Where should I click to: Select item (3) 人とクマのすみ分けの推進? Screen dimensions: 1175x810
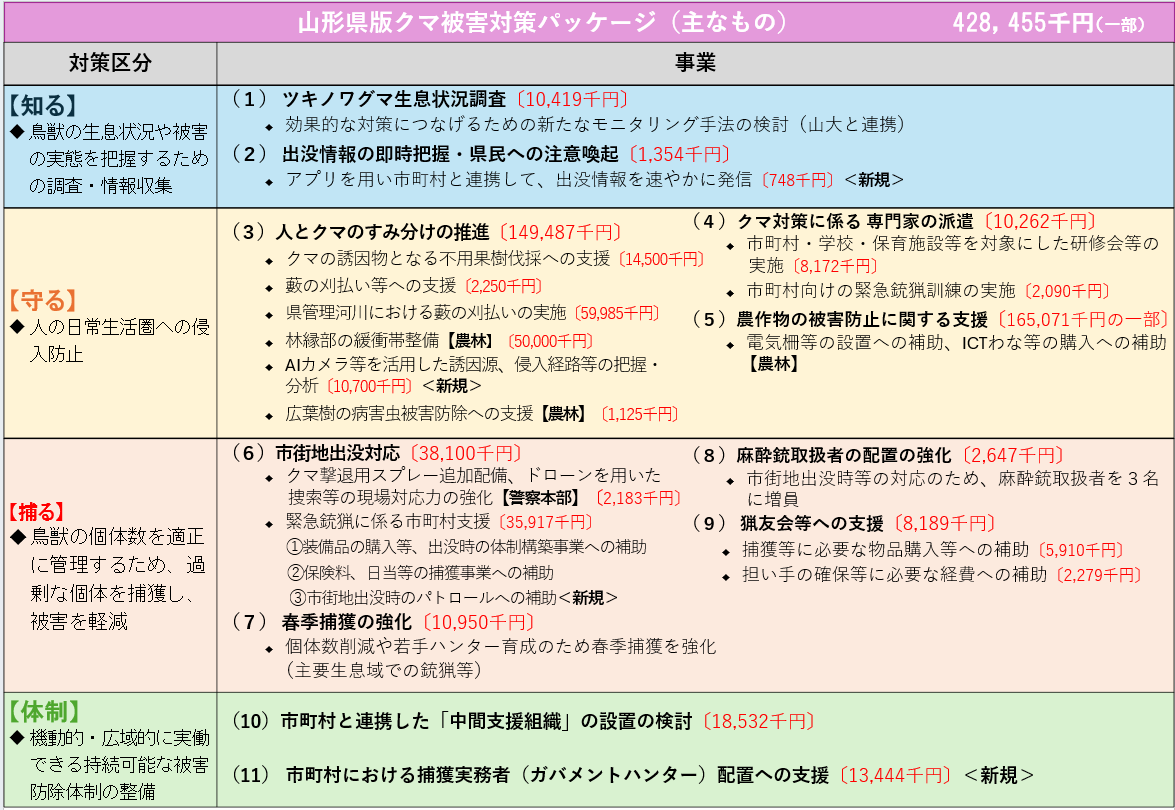click(x=360, y=232)
